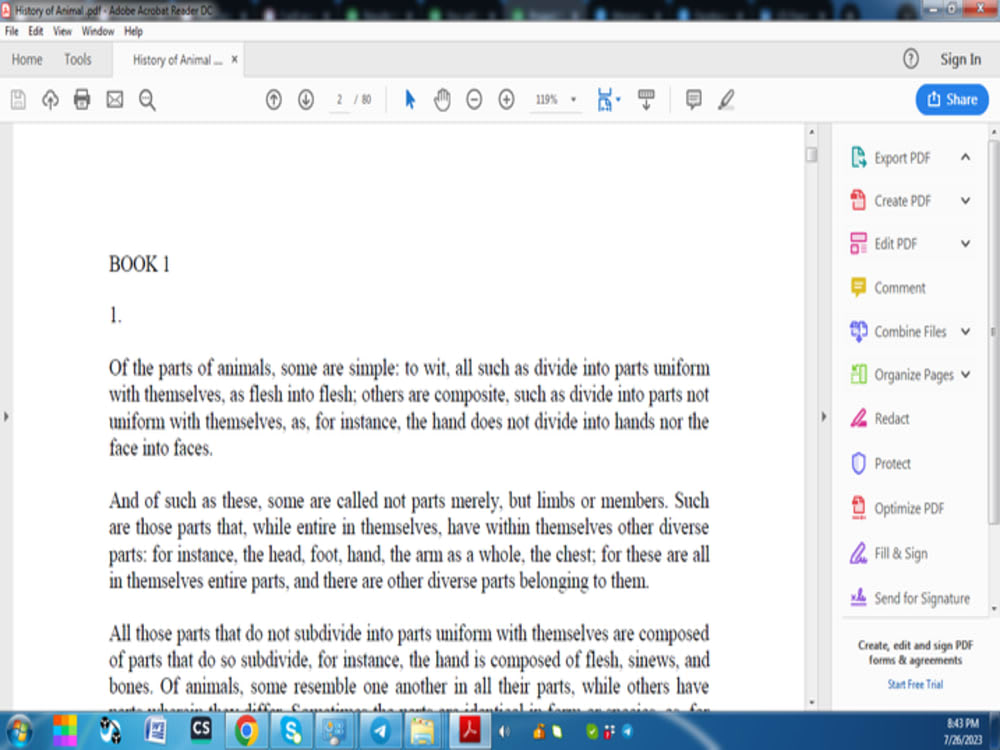Open the Windows Start button

click(19, 731)
